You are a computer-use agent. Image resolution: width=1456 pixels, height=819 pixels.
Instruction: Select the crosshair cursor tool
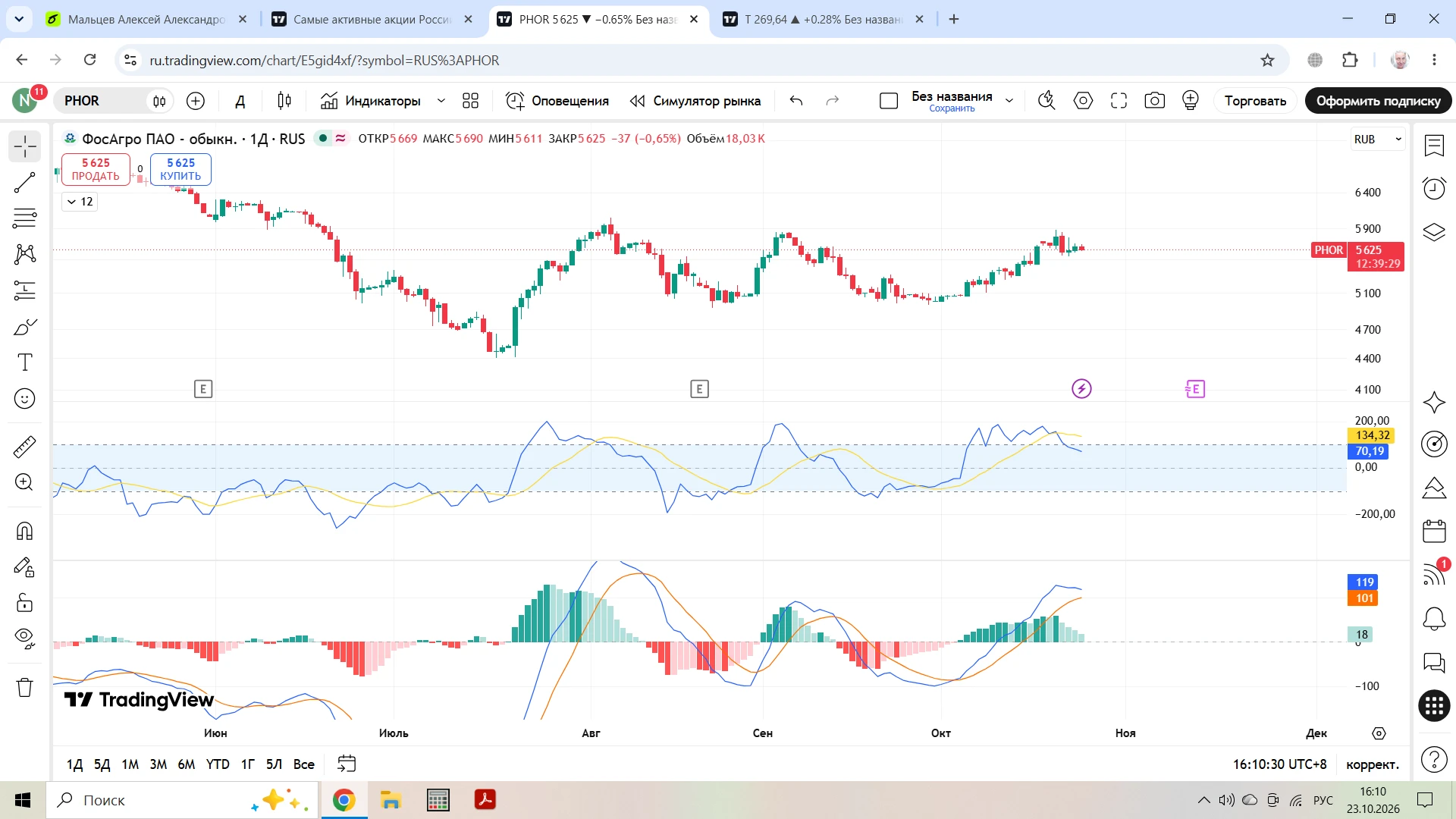click(25, 146)
